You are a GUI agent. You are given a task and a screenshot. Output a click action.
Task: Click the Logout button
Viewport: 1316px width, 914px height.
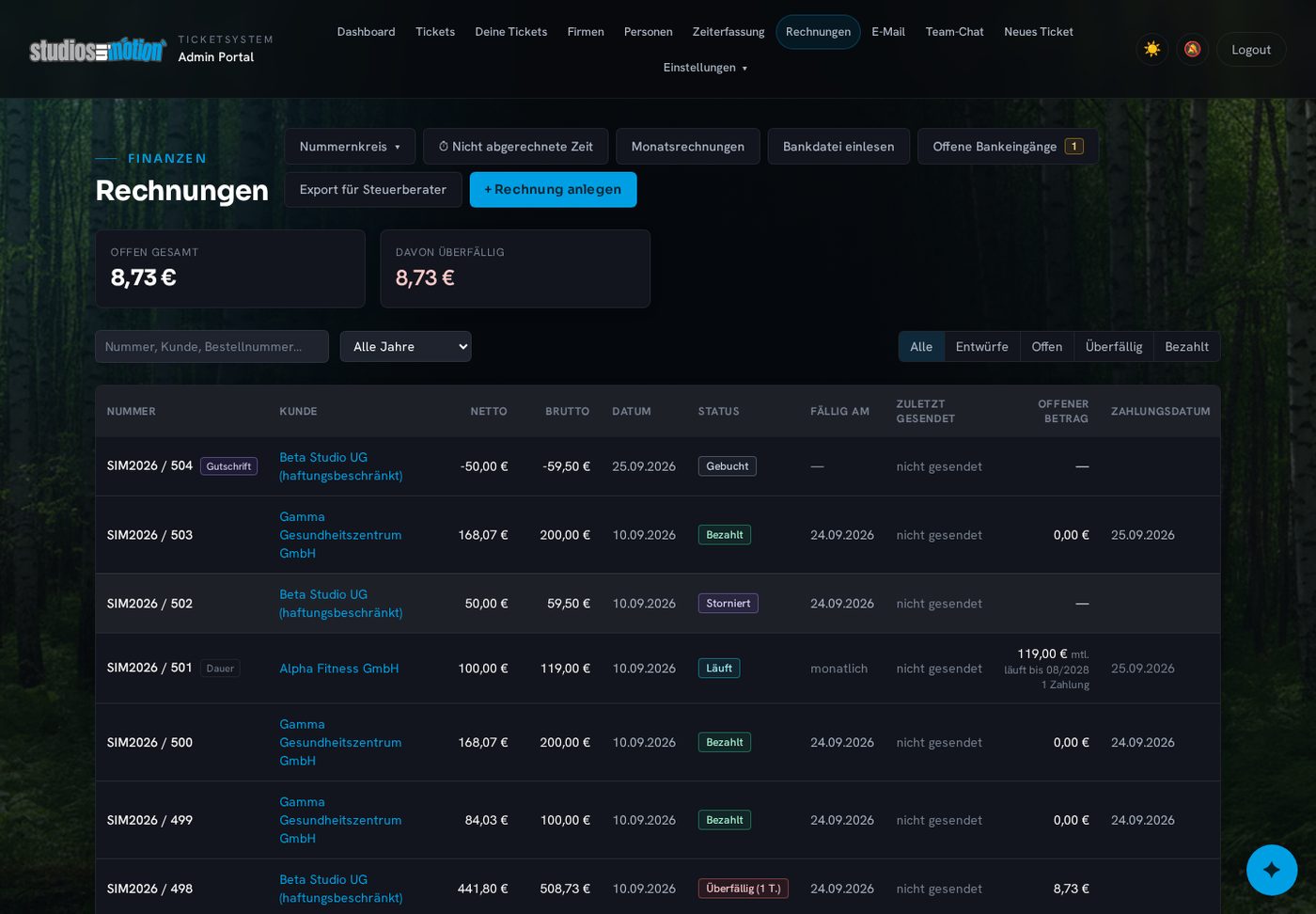(1250, 50)
